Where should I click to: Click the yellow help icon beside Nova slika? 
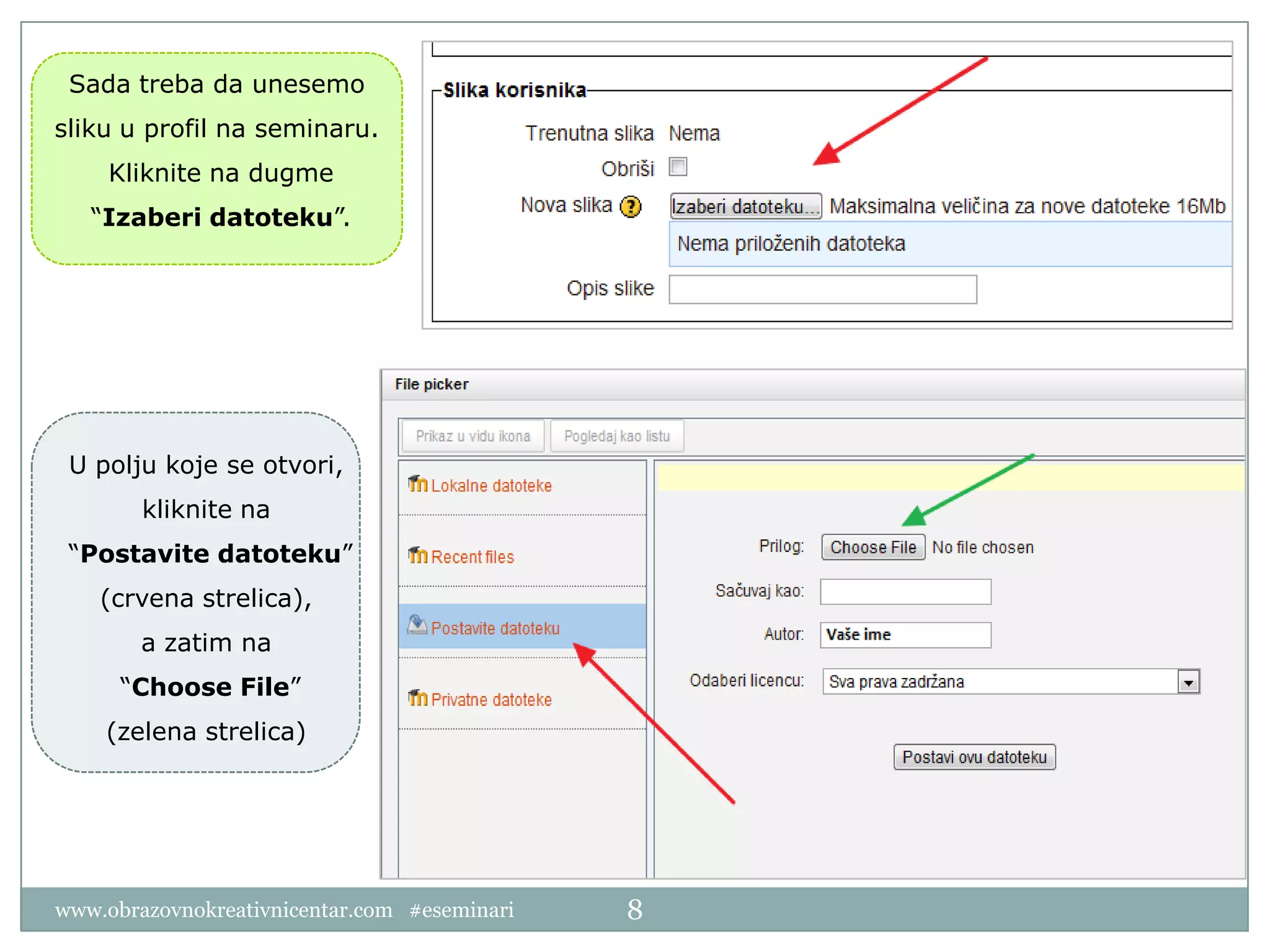631,206
